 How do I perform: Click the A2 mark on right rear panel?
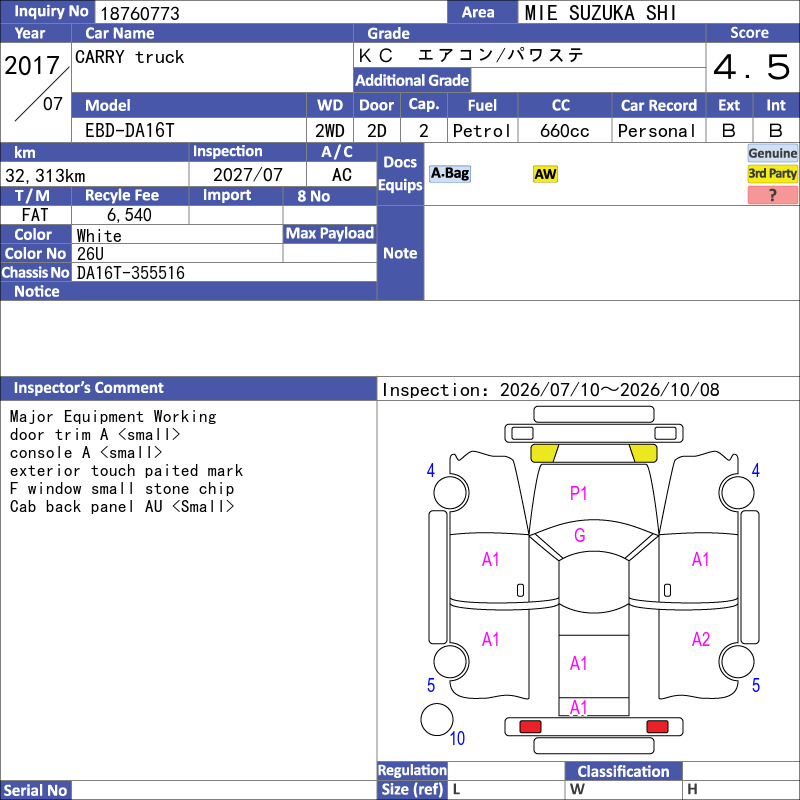coord(701,639)
